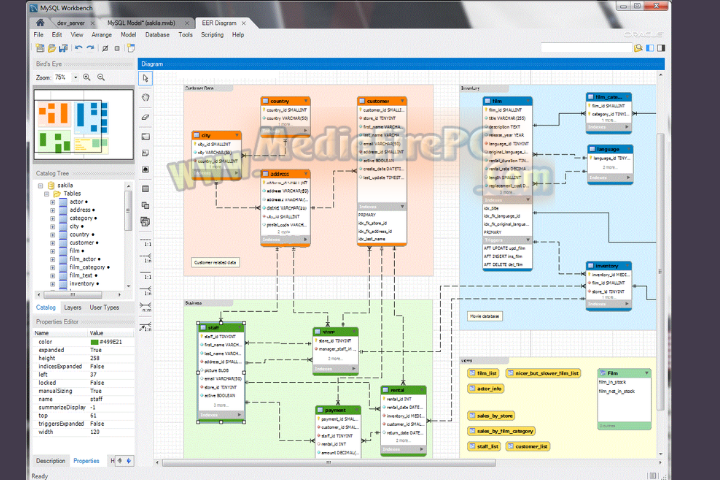Image resolution: width=720 pixels, height=480 pixels.
Task: Collapse the film table Triggers section
Action: point(528,240)
